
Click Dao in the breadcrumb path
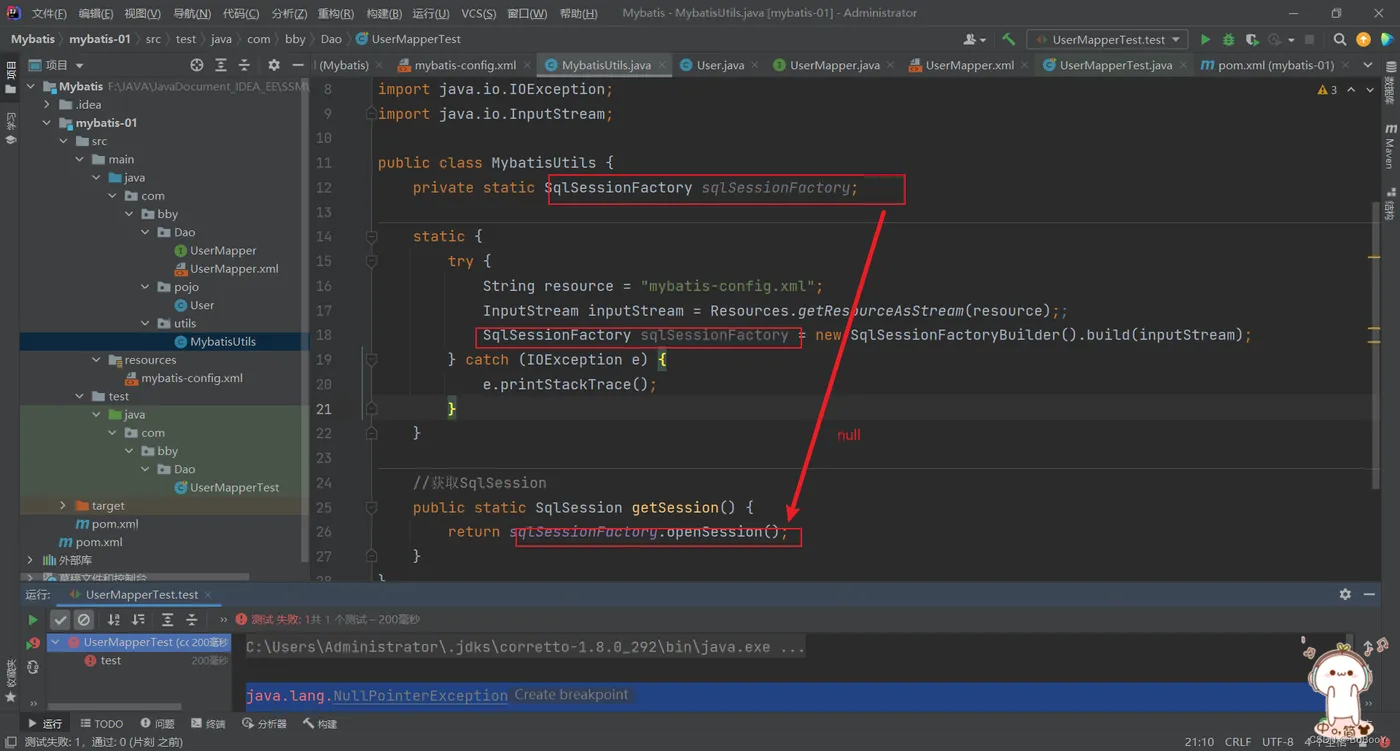click(331, 39)
